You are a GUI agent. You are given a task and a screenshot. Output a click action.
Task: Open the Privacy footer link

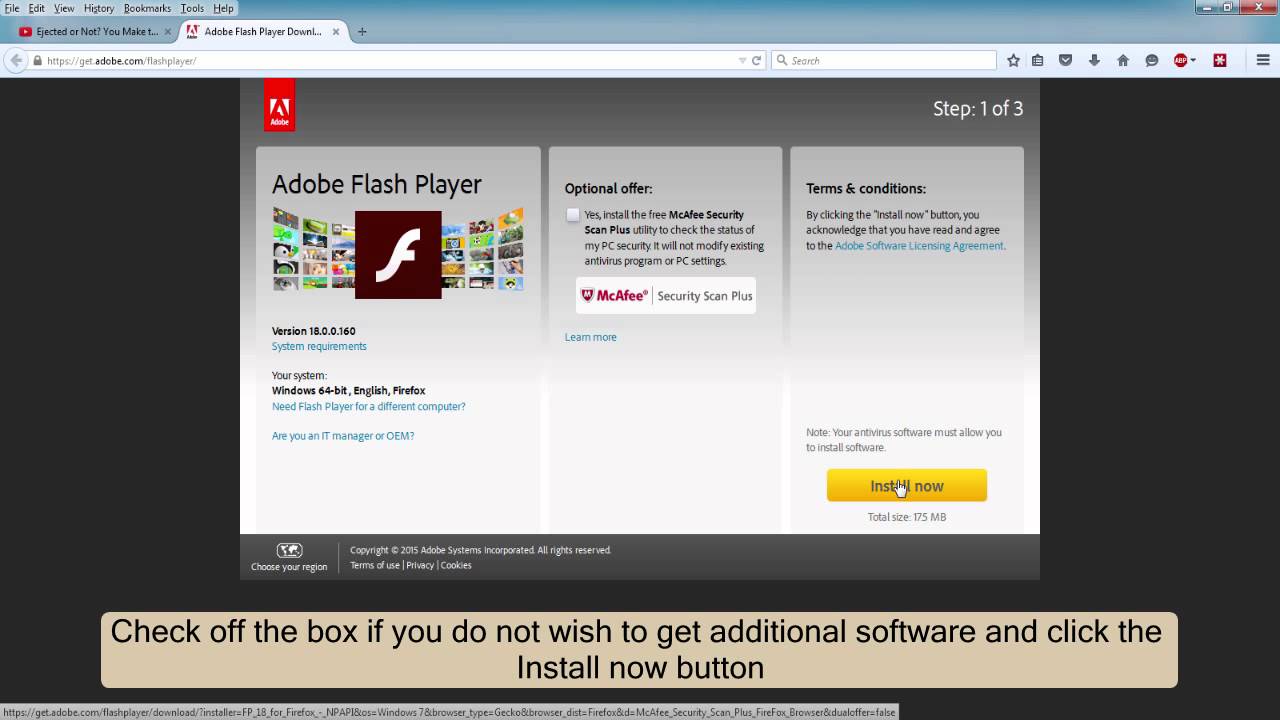[x=420, y=565]
